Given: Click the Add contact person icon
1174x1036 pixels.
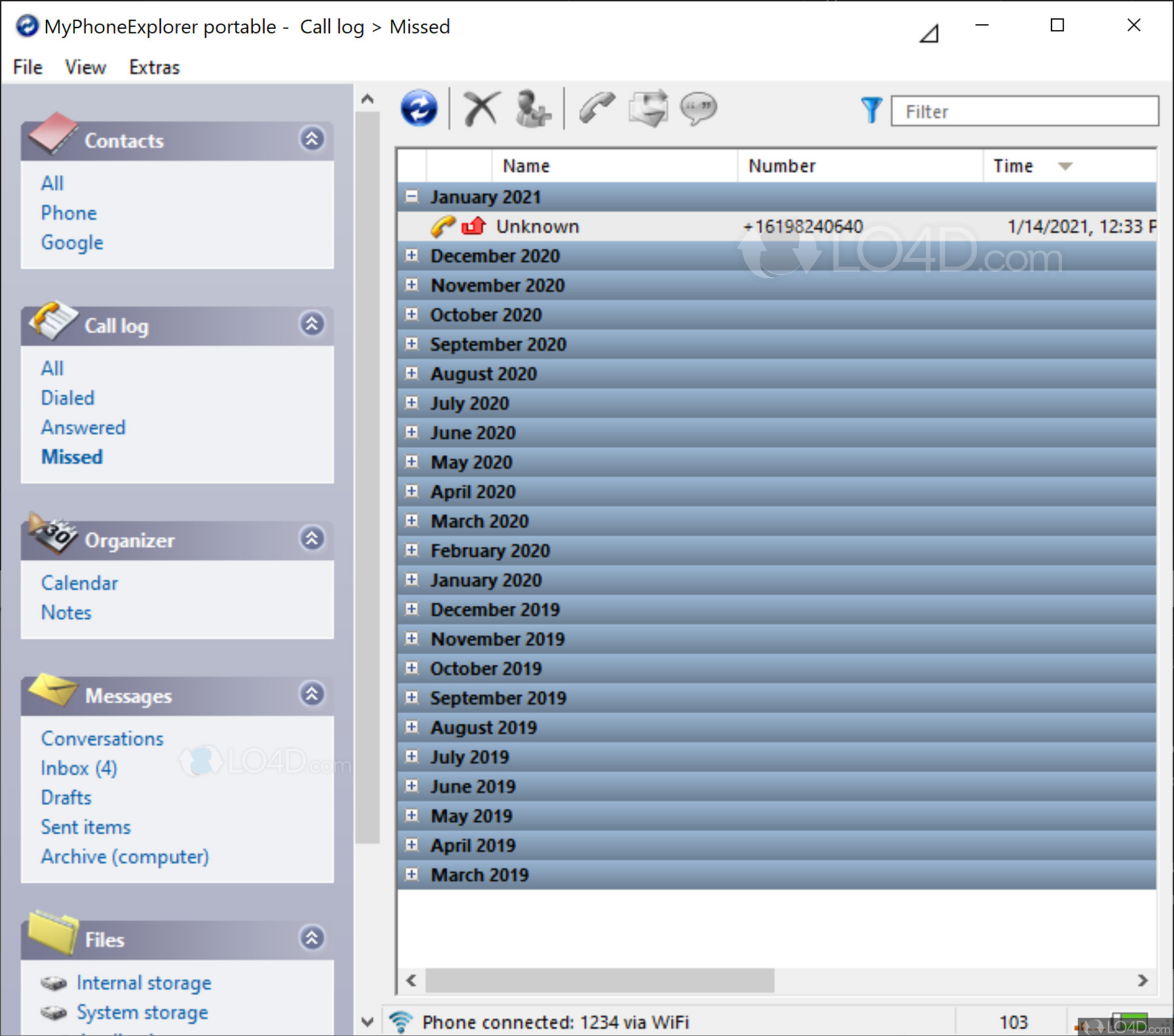Looking at the screenshot, I should point(533,108).
